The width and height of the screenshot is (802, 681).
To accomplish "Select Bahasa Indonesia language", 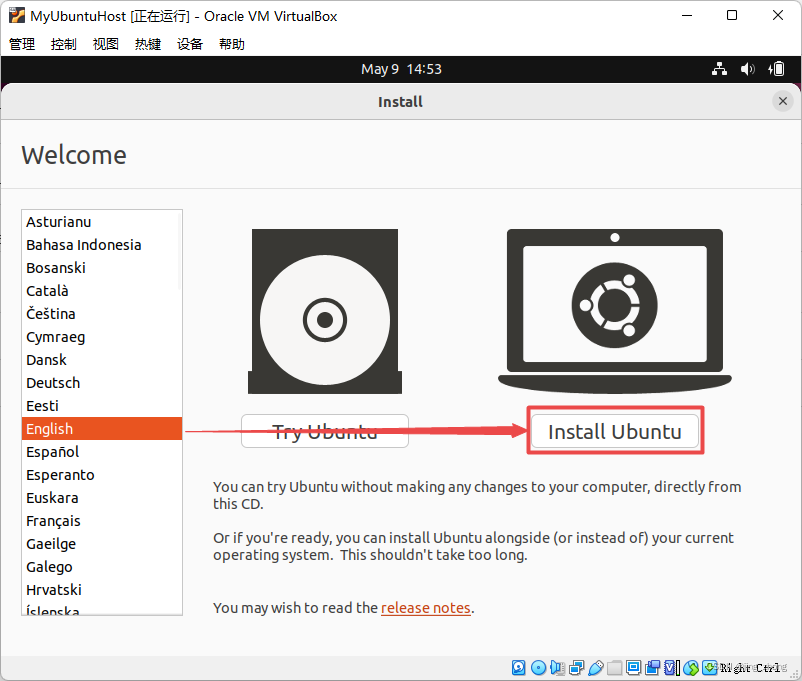I will (102, 245).
